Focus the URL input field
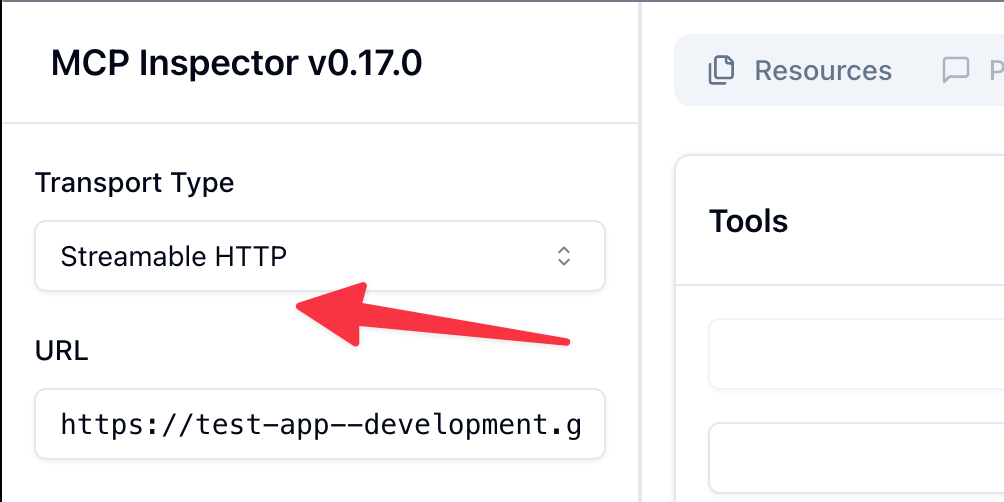This screenshot has width=1004, height=502. click(320, 424)
